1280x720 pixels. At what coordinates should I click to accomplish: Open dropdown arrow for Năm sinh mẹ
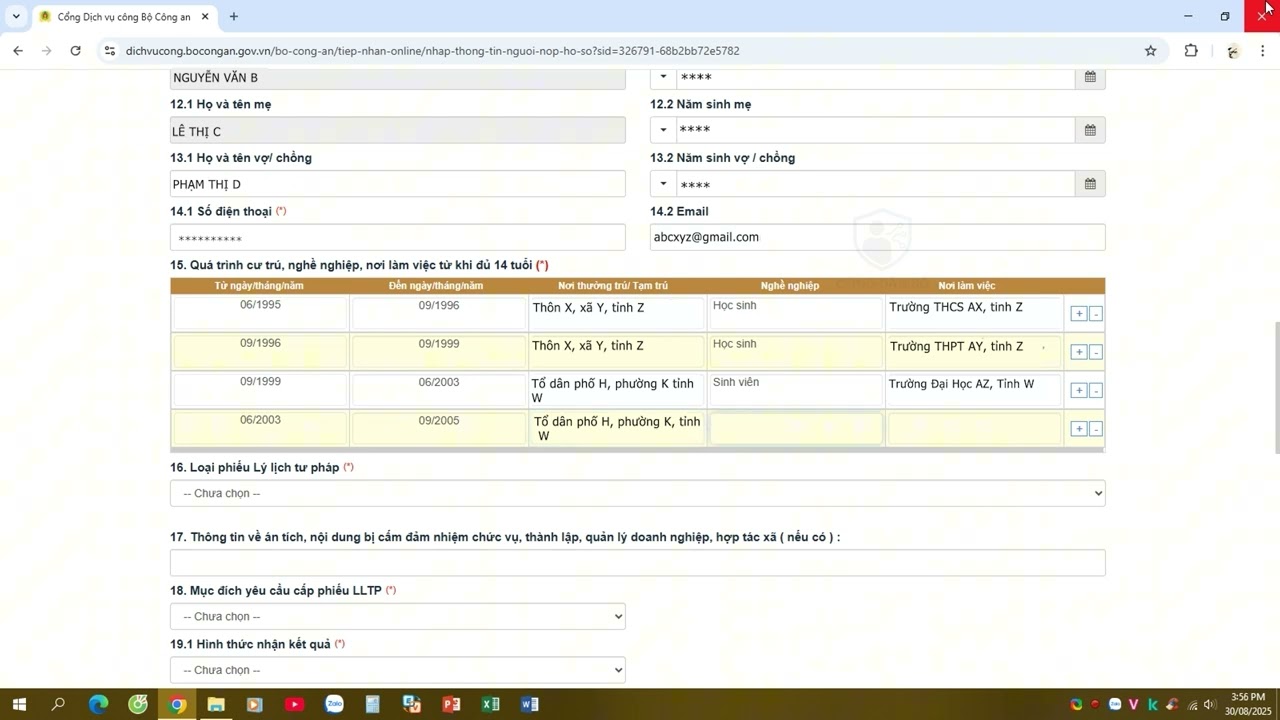tap(663, 130)
